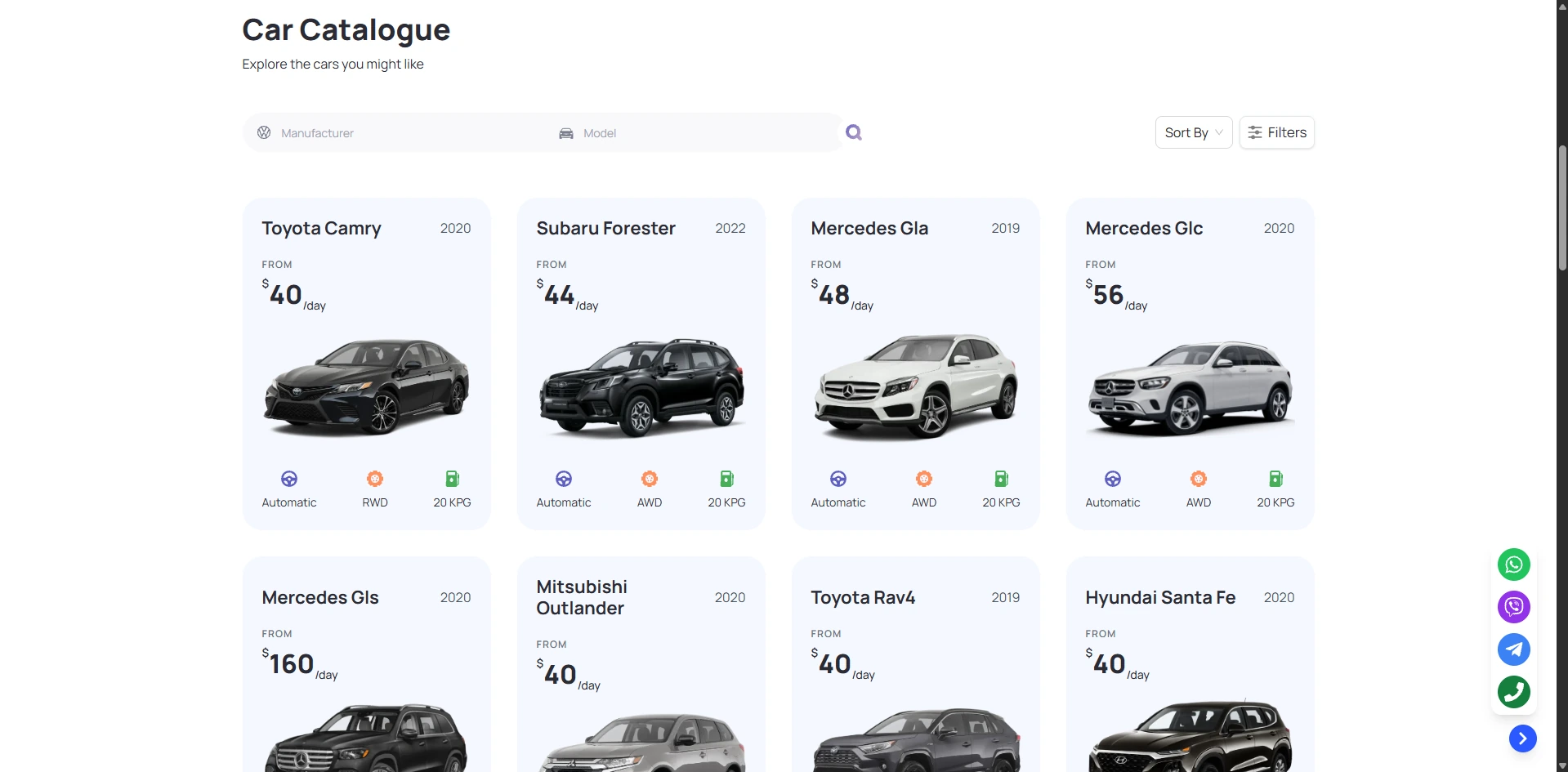Click the fuel pump icon on Subaru Forester
Viewport: 1568px width, 772px height.
[726, 479]
